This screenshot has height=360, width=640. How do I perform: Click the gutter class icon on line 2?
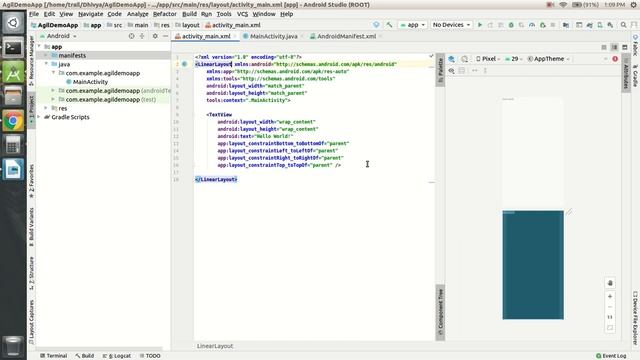[184, 64]
